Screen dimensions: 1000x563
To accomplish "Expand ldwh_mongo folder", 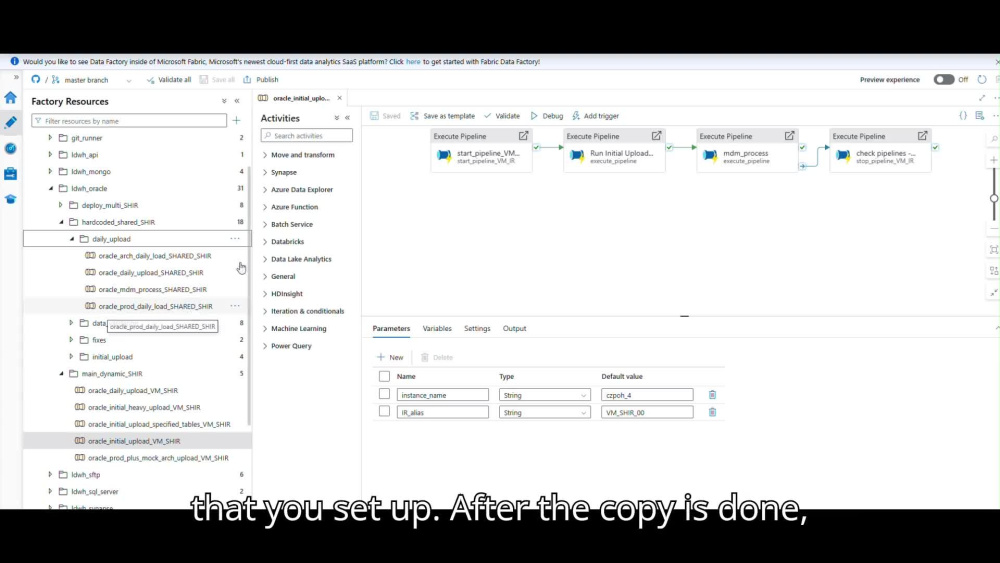I will click(x=50, y=172).
